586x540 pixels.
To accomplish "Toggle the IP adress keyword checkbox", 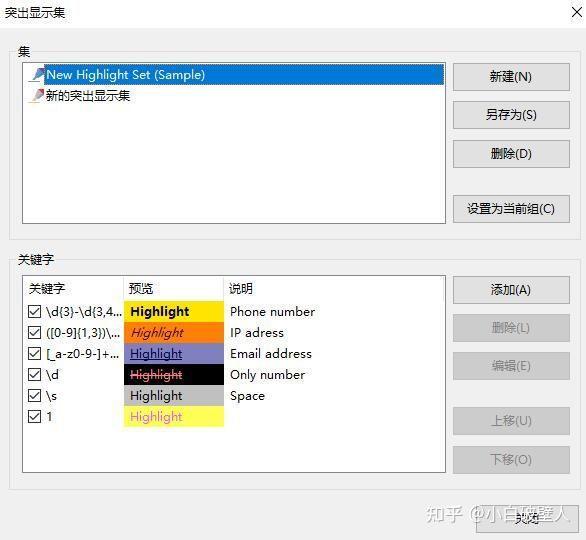I will 34,332.
